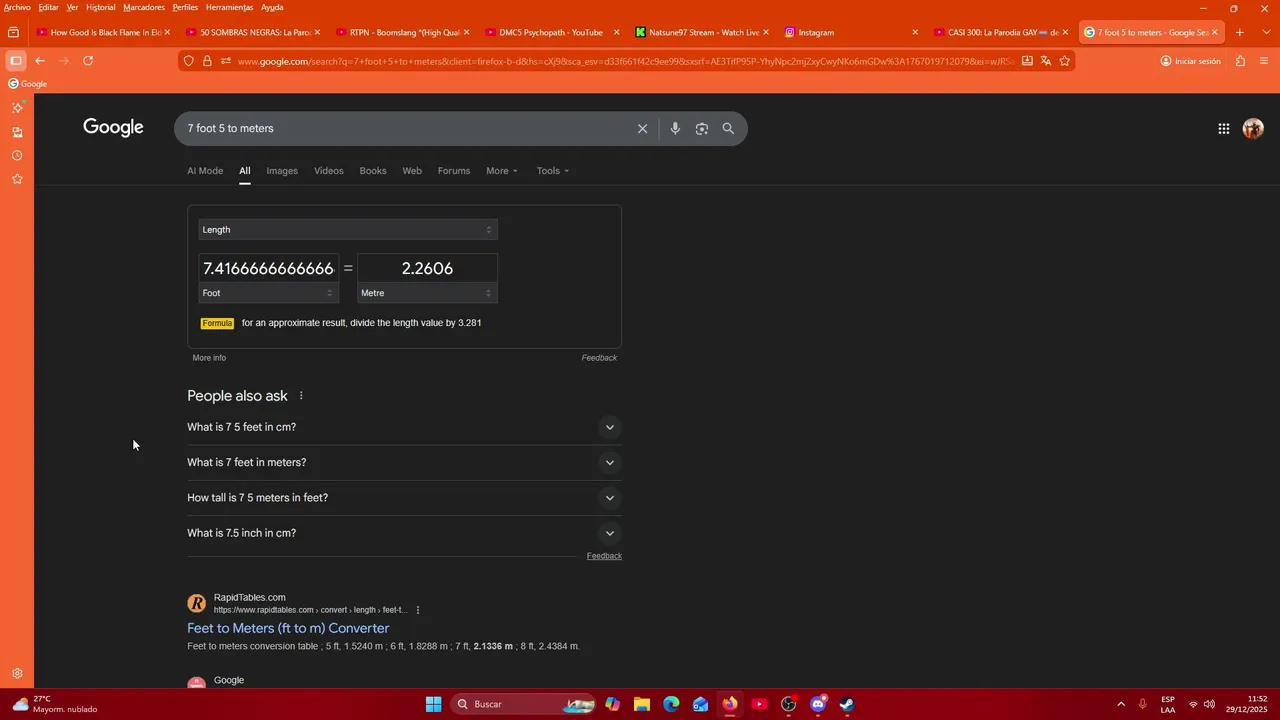Screen dimensions: 1280x720
Task: Open taskbar weather widget 27°C
Action: coord(55,704)
